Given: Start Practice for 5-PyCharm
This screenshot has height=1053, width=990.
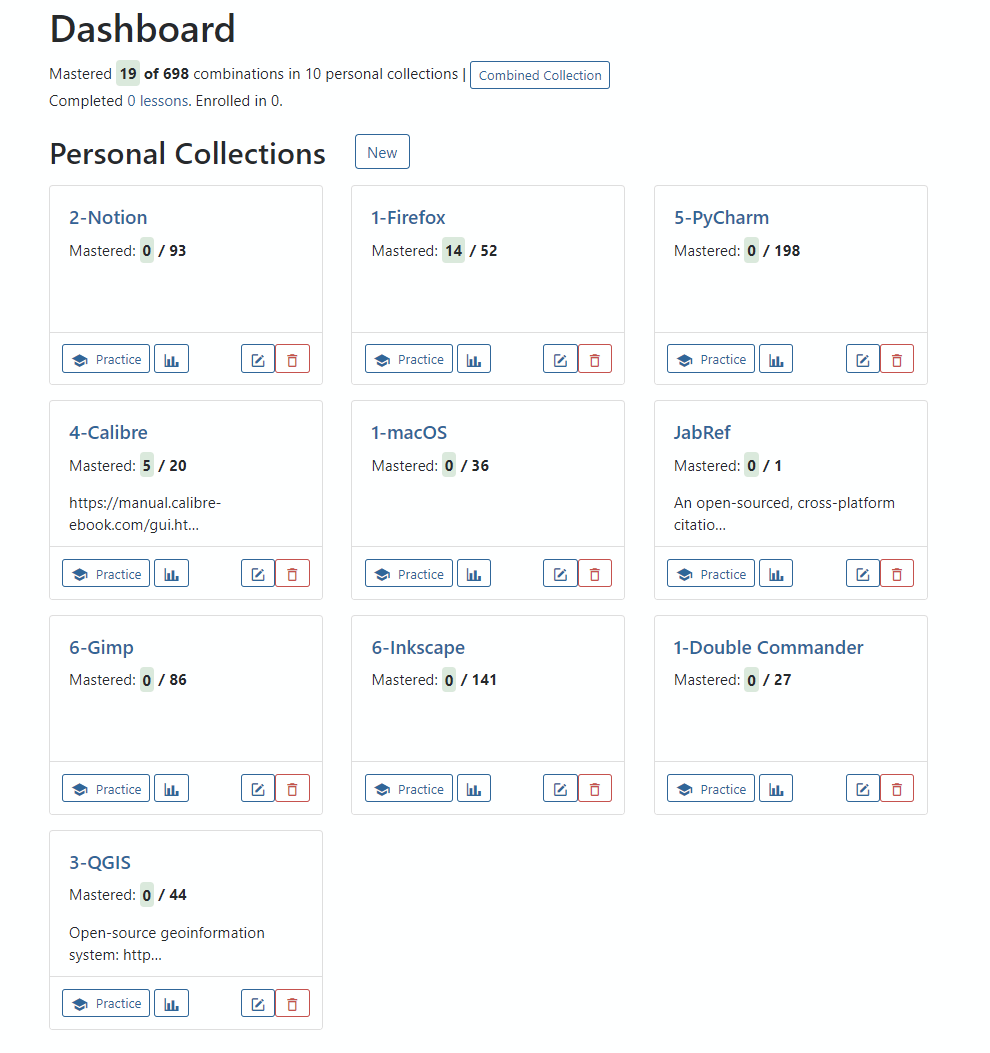Looking at the screenshot, I should coord(711,359).
